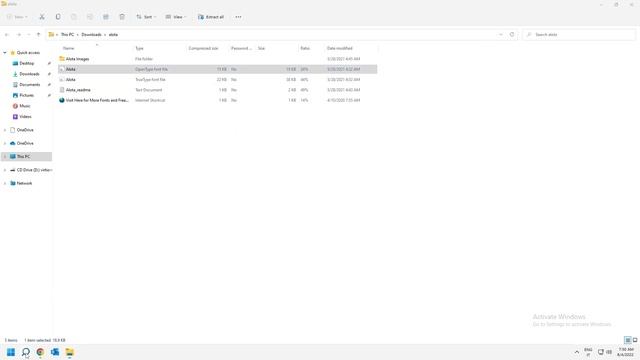Select Desktop under Quick access
This screenshot has width=640, height=360.
tap(27, 63)
